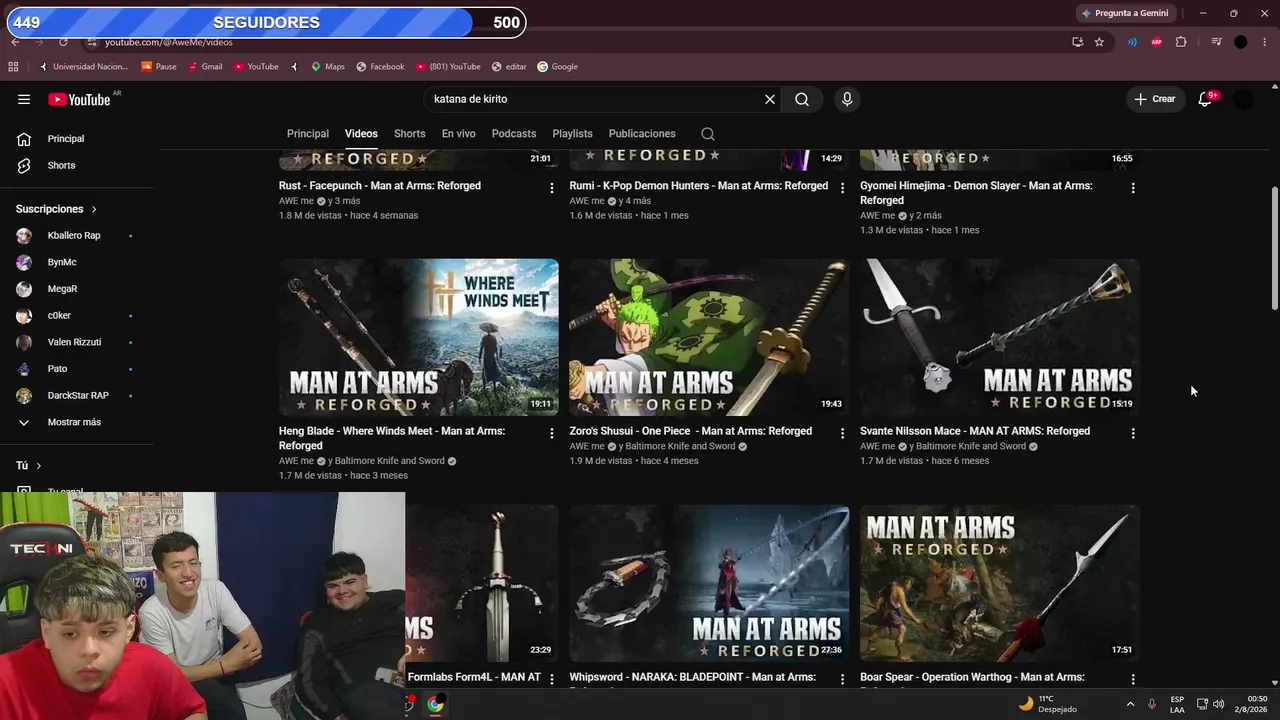Open Baltimore Knife and Sword under Zoro's Shusui
This screenshot has height=720, width=1280.
point(680,447)
